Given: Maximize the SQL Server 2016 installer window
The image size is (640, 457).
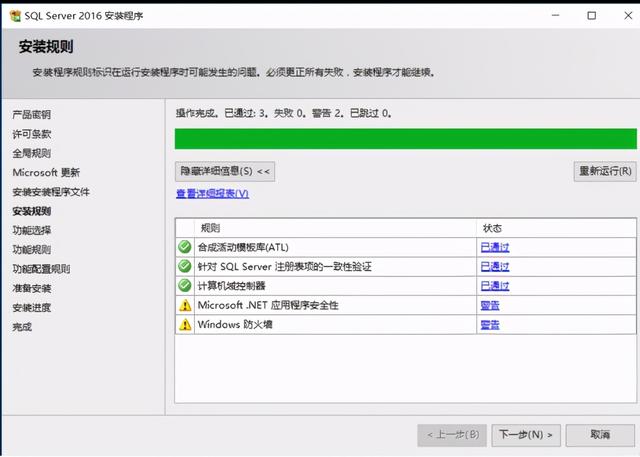Looking at the screenshot, I should click(591, 16).
